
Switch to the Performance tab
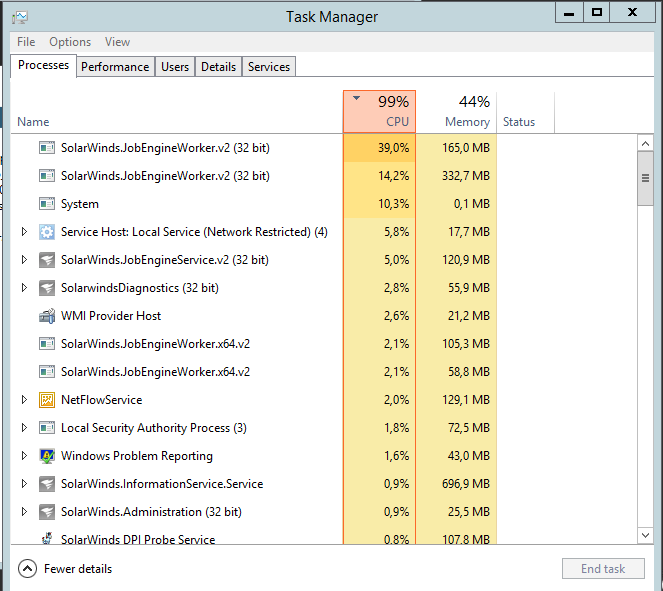[115, 67]
